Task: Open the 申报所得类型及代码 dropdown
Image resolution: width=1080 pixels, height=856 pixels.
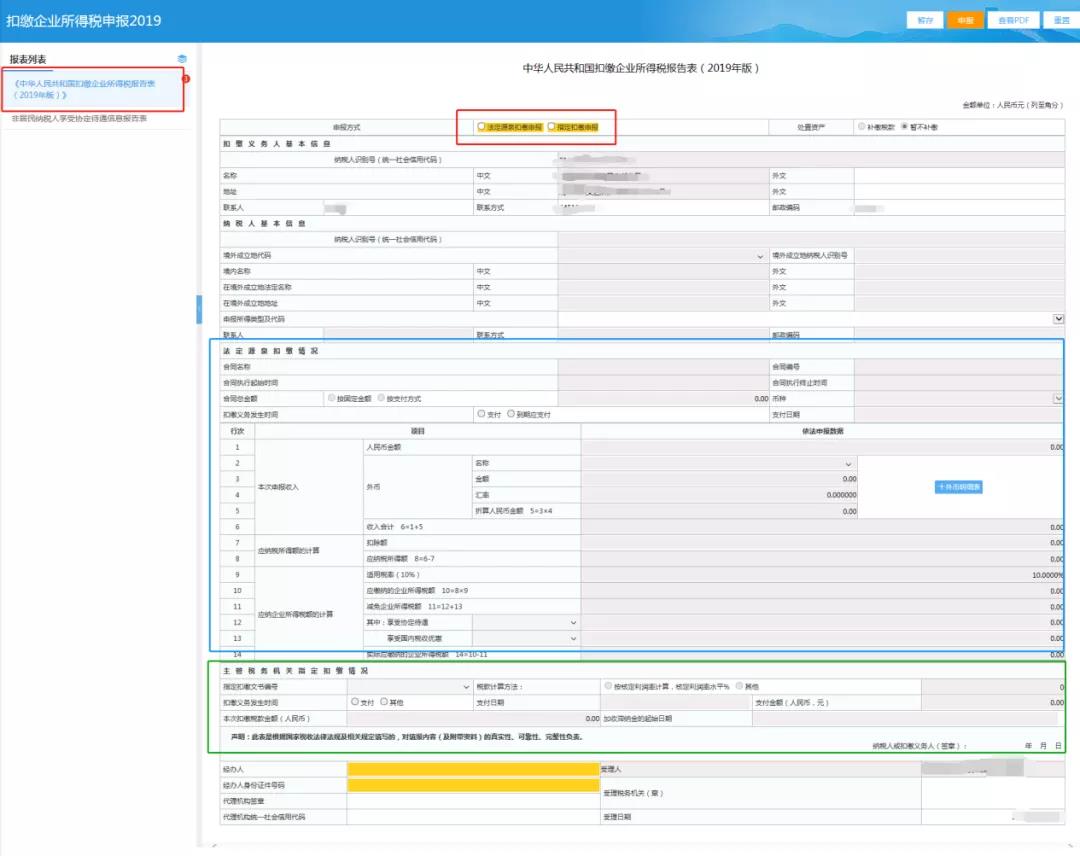Action: tap(1058, 318)
